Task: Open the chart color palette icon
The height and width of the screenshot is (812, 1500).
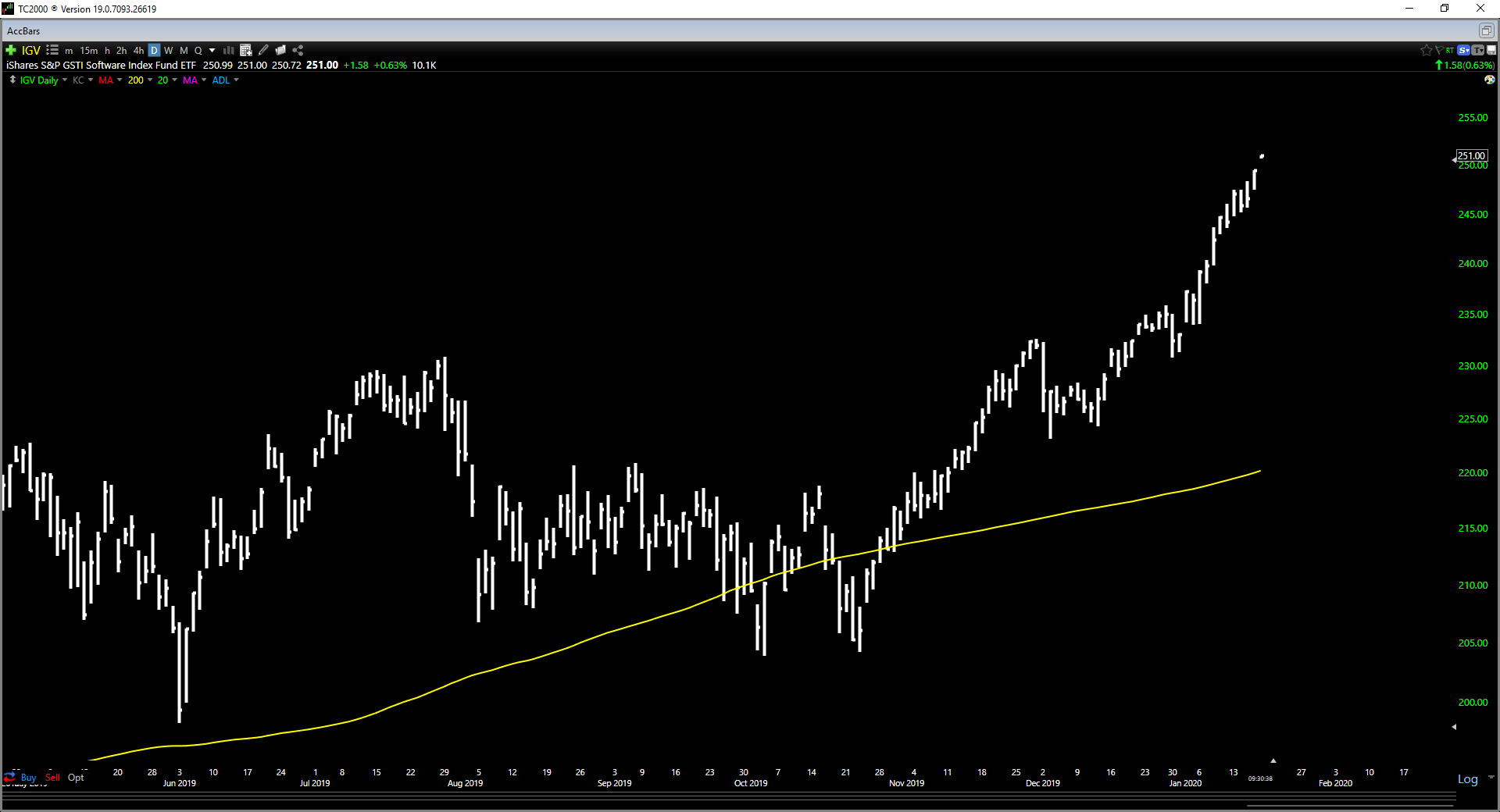Action: [x=1490, y=80]
